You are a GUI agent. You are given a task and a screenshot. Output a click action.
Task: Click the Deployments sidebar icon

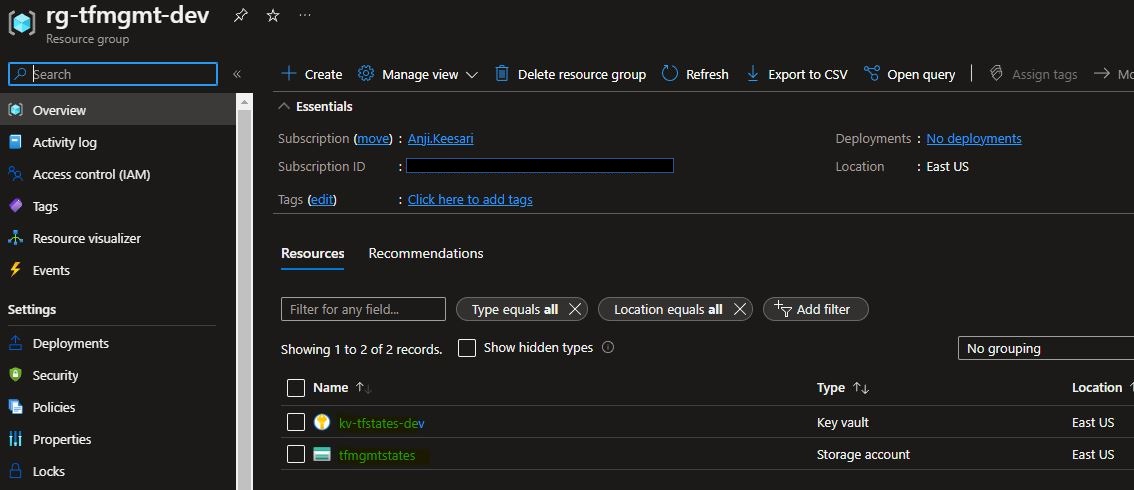pyautogui.click(x=15, y=343)
